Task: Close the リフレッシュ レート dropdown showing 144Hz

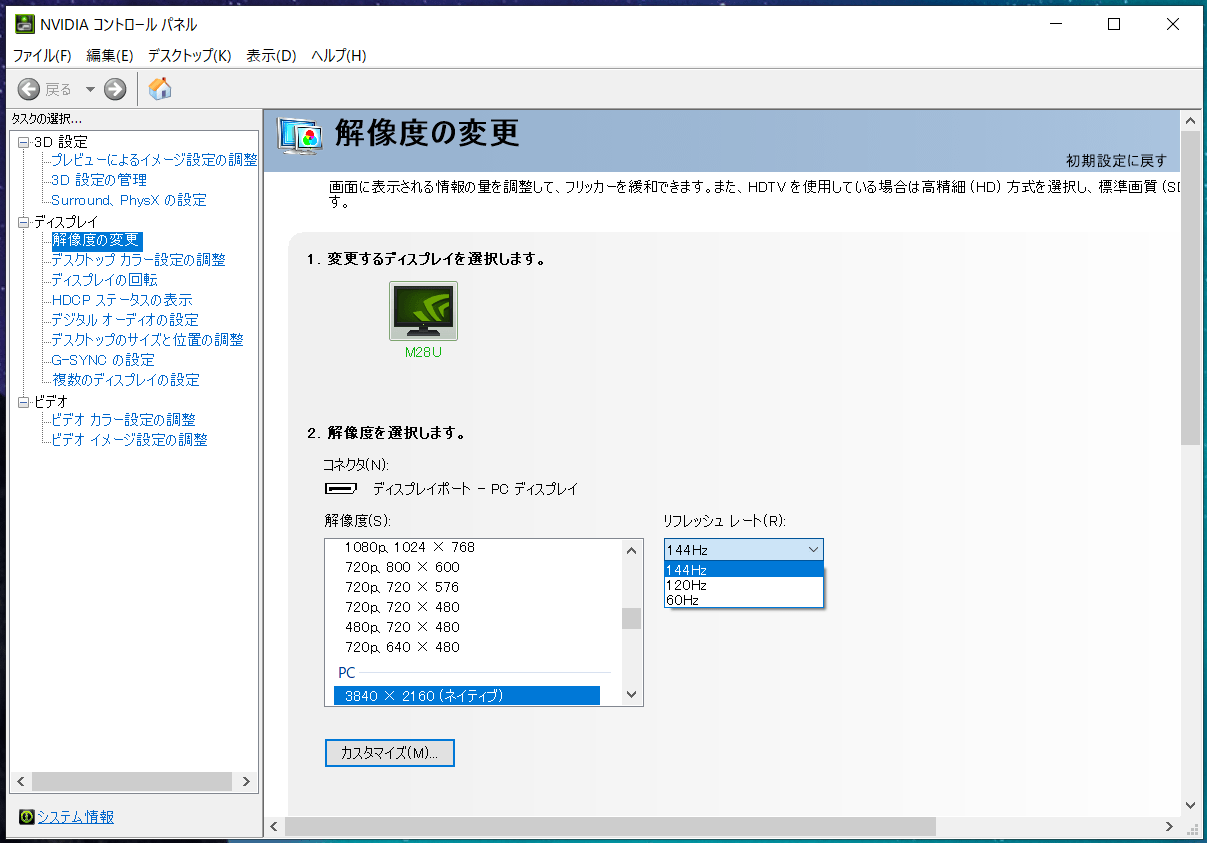Action: tap(743, 549)
